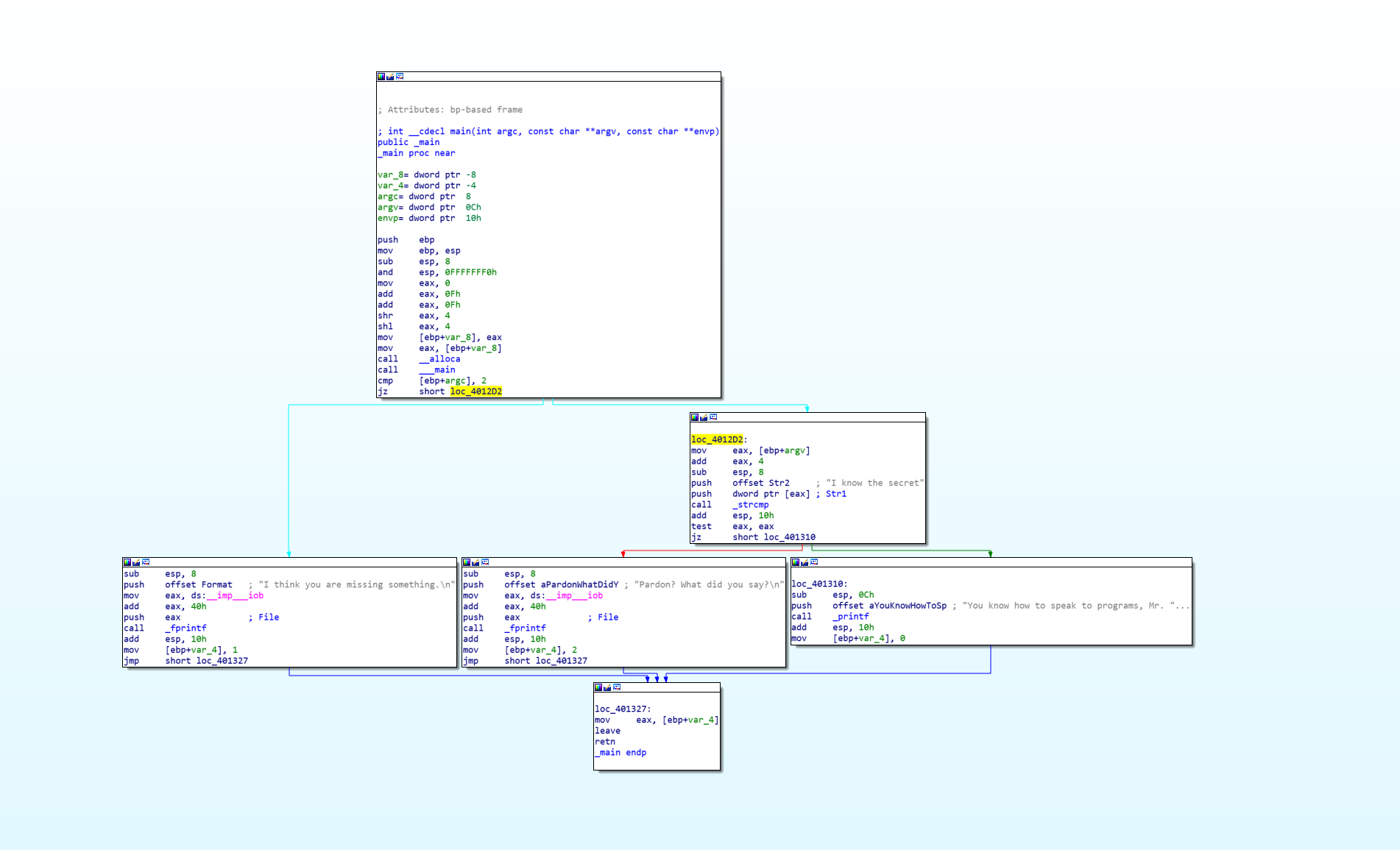This screenshot has width=1400, height=850.
Task: Click the color palette icon on the _main node
Action: coord(381,77)
